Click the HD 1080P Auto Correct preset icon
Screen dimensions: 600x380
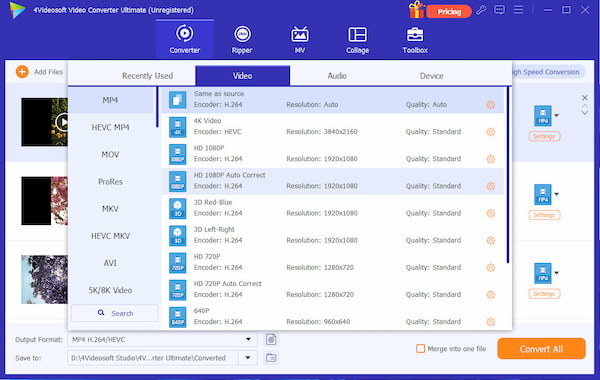tap(178, 181)
